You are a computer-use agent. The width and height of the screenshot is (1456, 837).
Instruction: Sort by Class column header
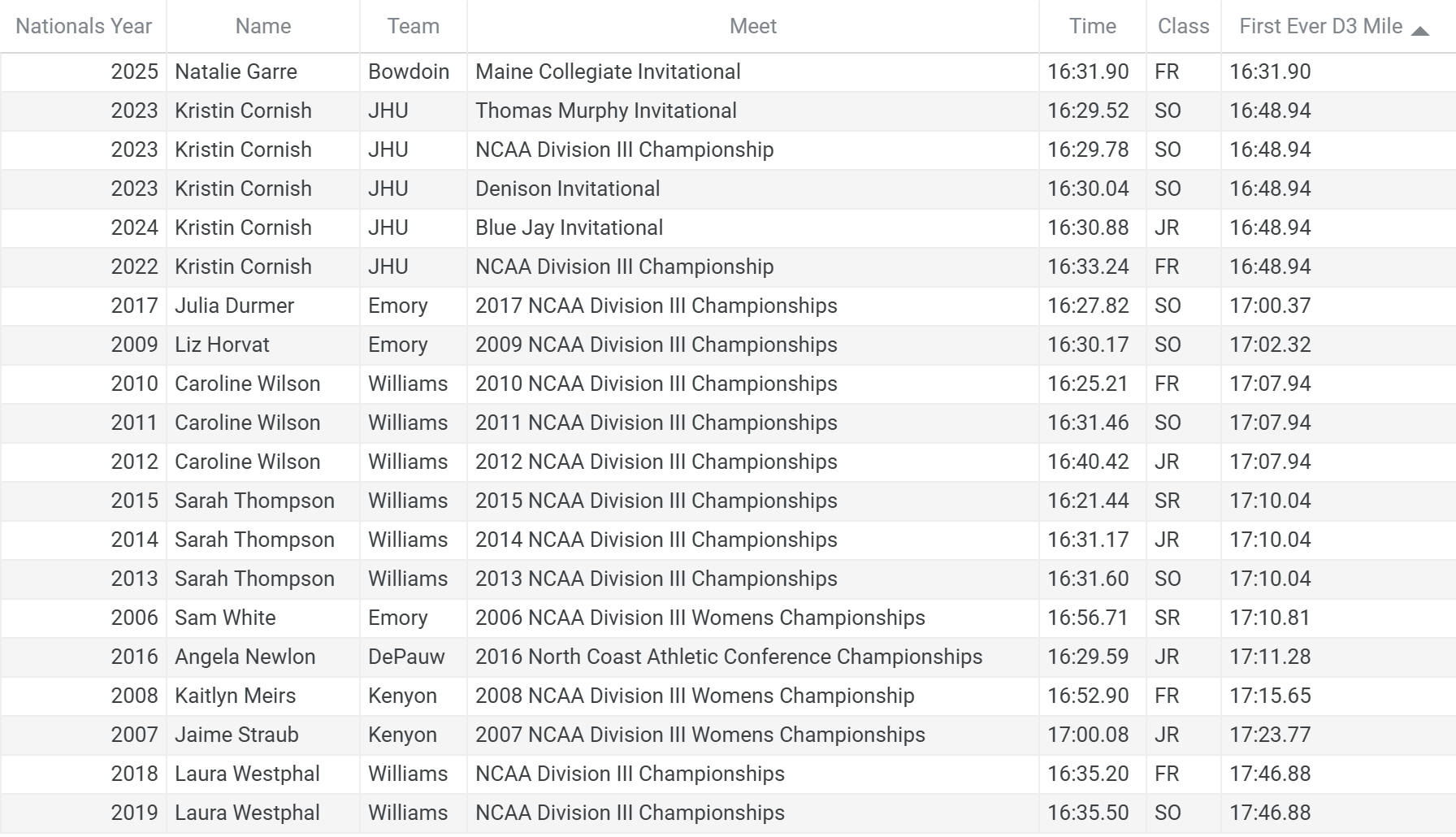point(1183,26)
